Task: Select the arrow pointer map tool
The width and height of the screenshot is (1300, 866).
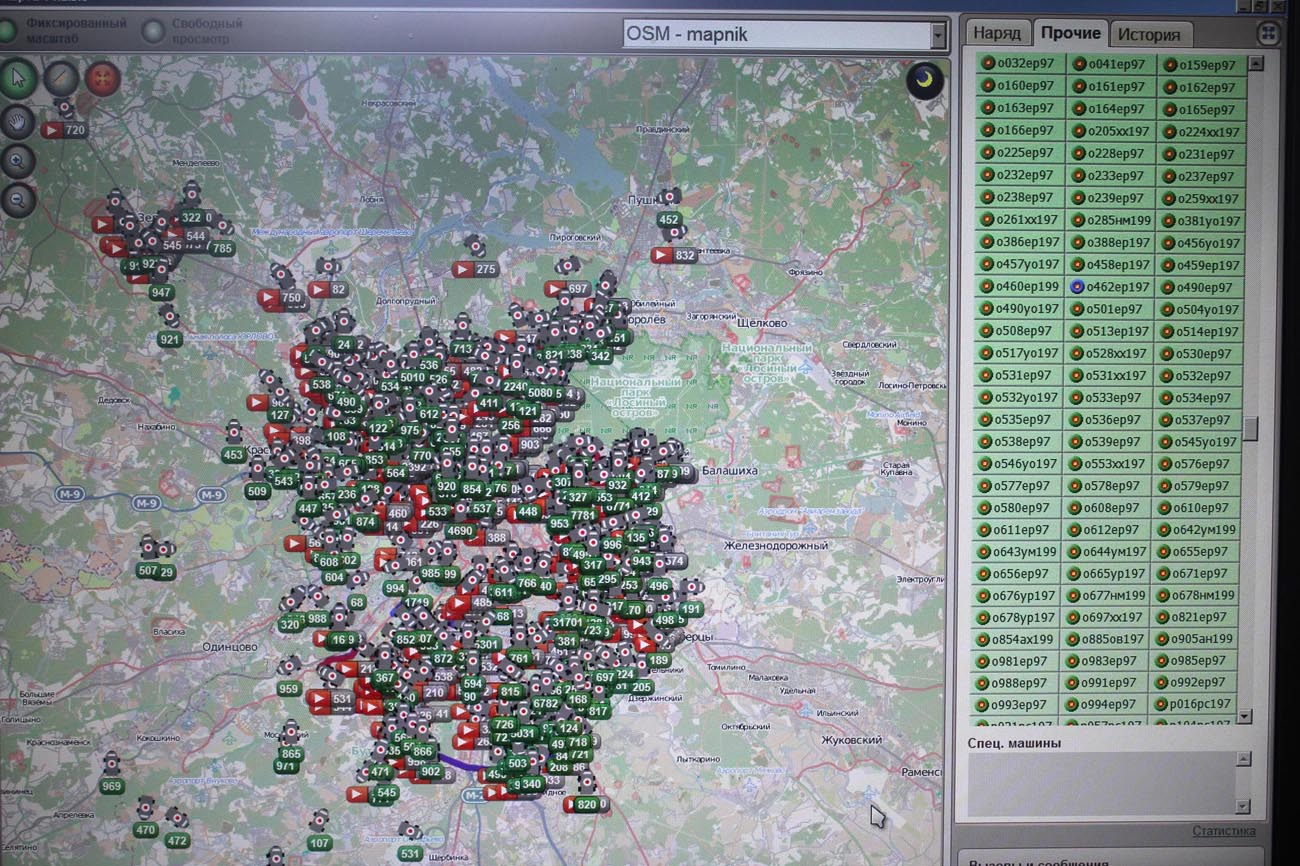Action: [17, 78]
